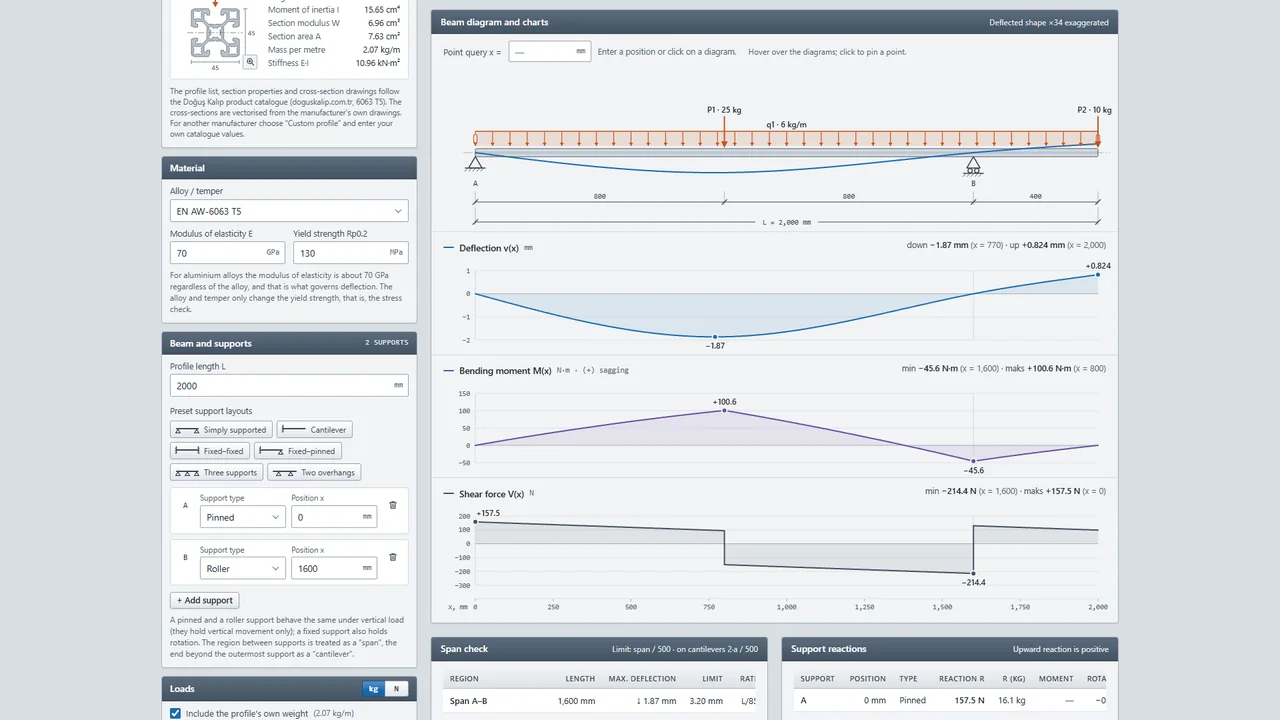Screen dimensions: 1280x720
Task: Delete support A with its trash icon
Action: pyautogui.click(x=392, y=506)
